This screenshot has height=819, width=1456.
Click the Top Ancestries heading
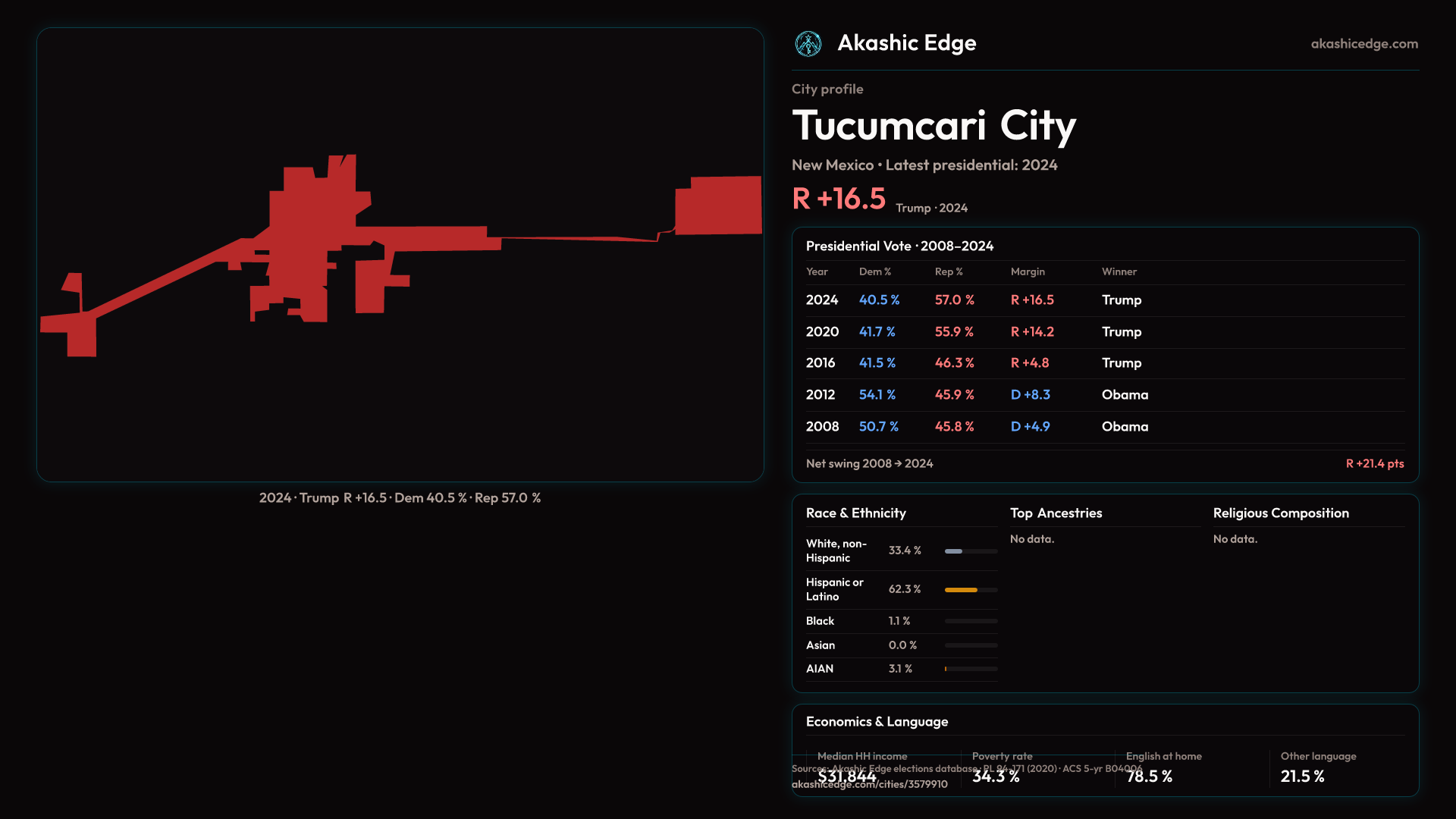tap(1056, 513)
